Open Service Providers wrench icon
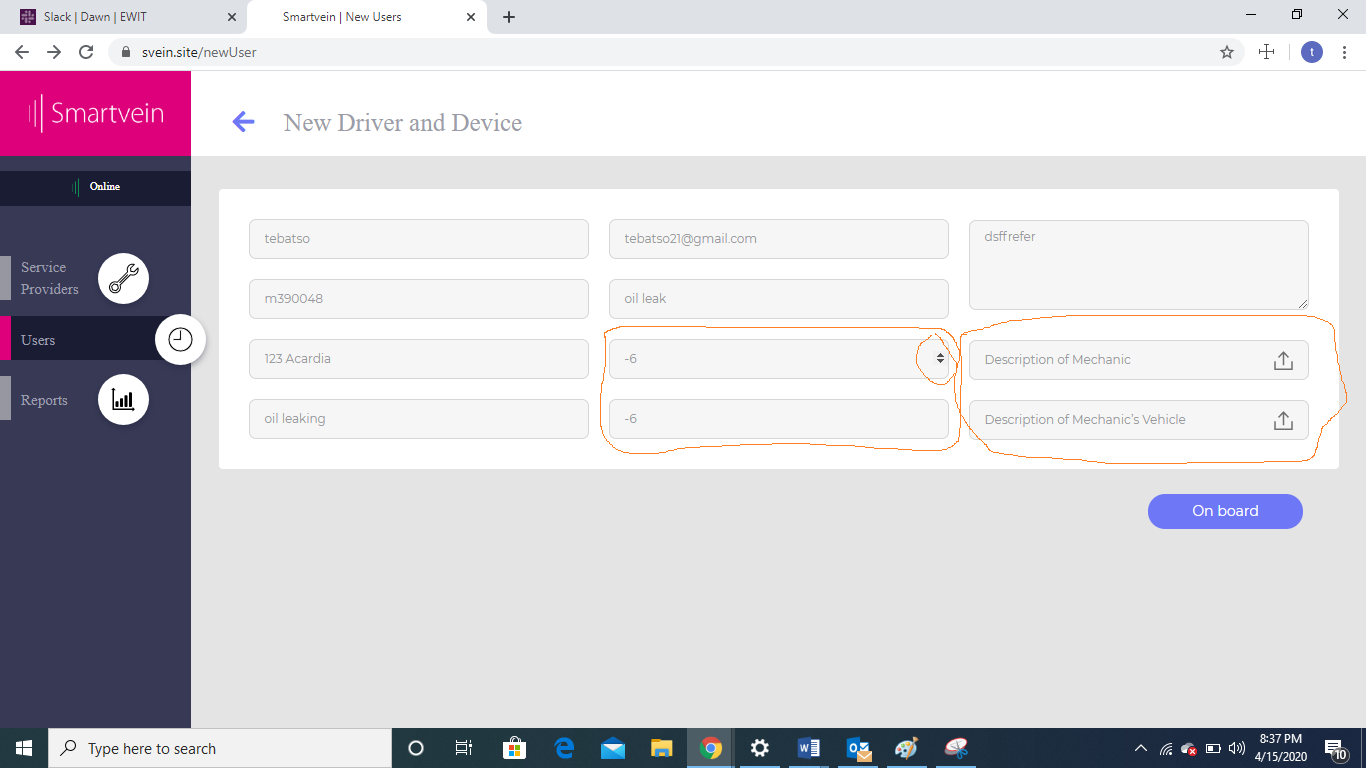The width and height of the screenshot is (1366, 768). (123, 279)
